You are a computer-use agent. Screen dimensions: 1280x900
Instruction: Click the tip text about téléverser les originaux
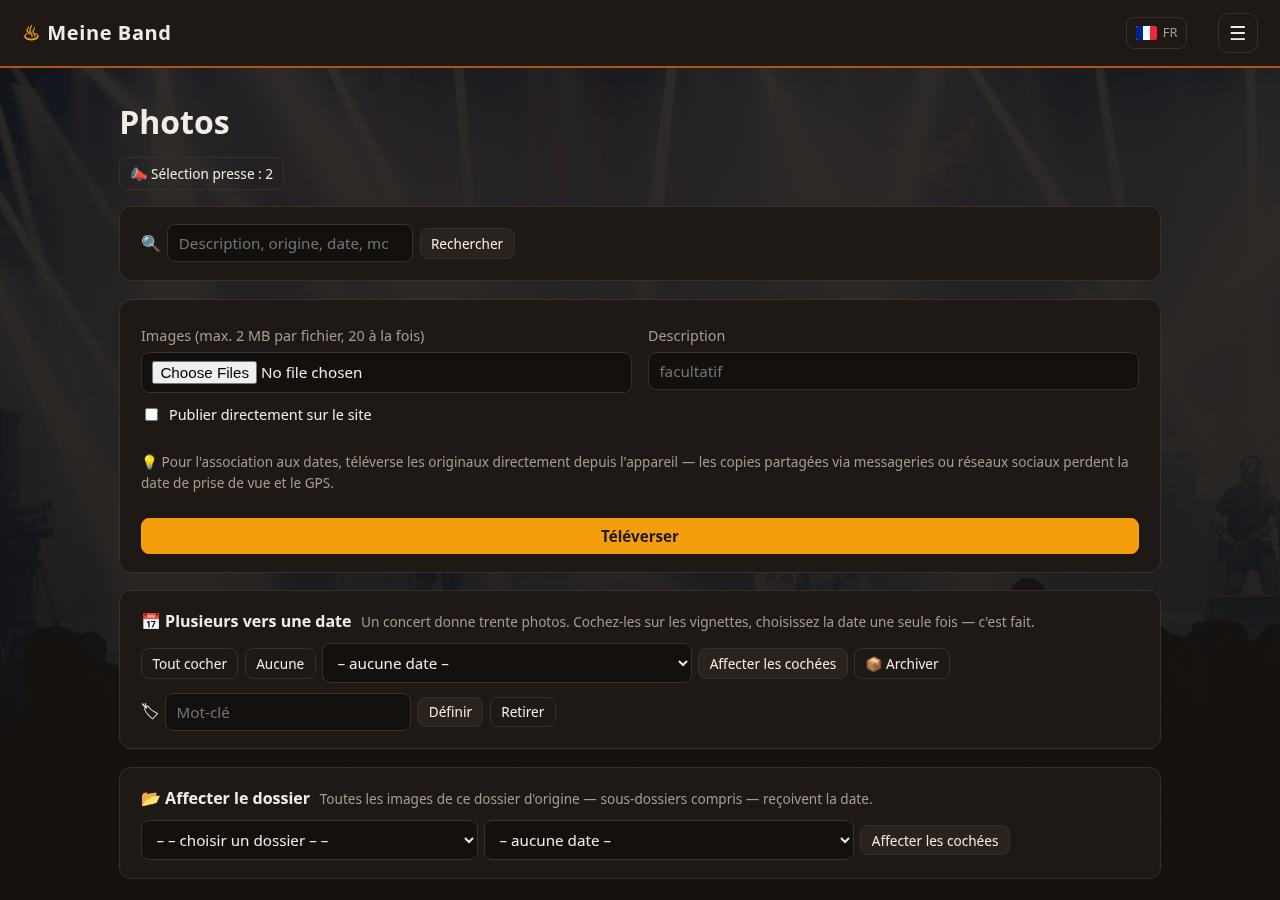(x=635, y=472)
